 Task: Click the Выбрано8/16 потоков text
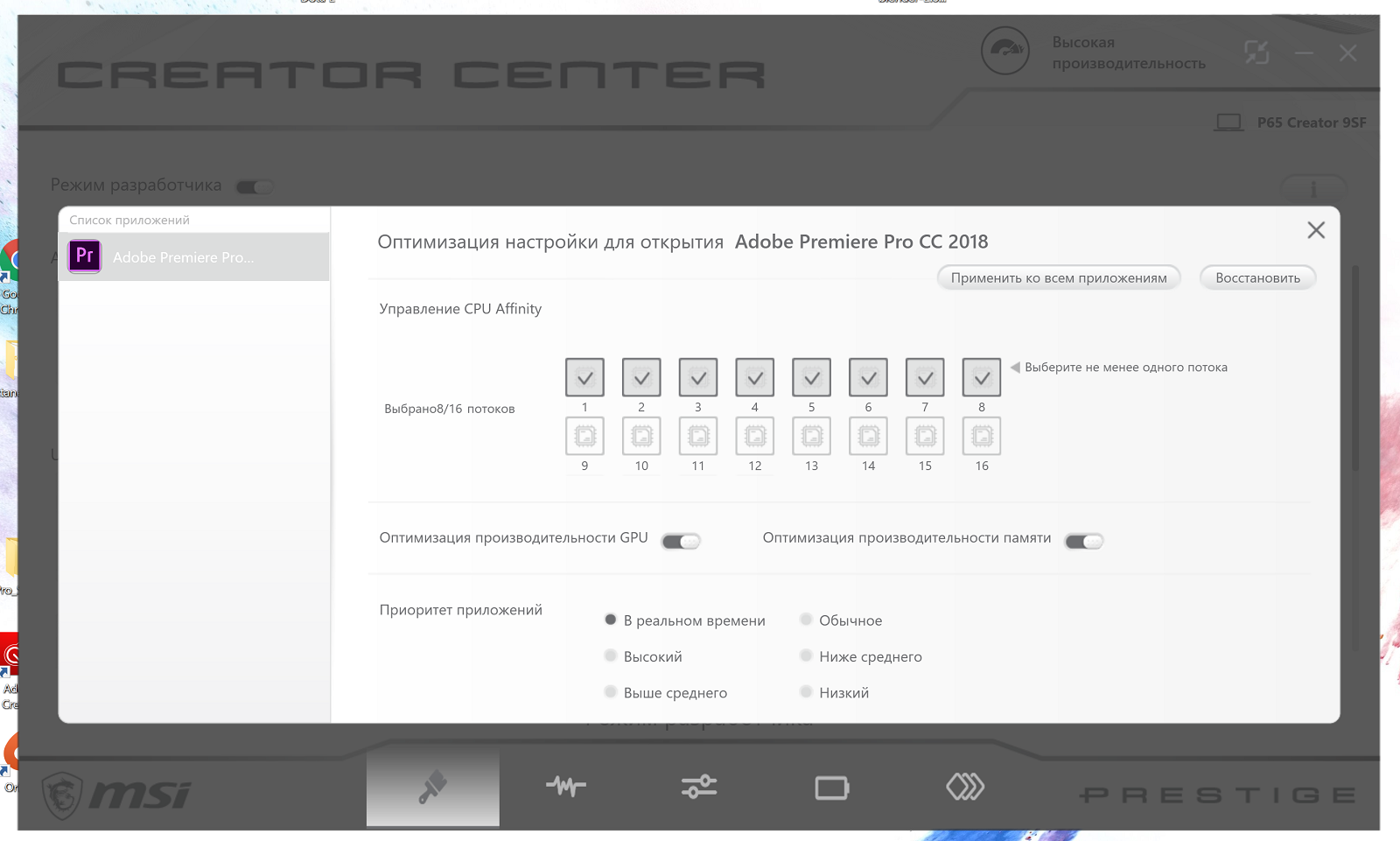pos(450,409)
